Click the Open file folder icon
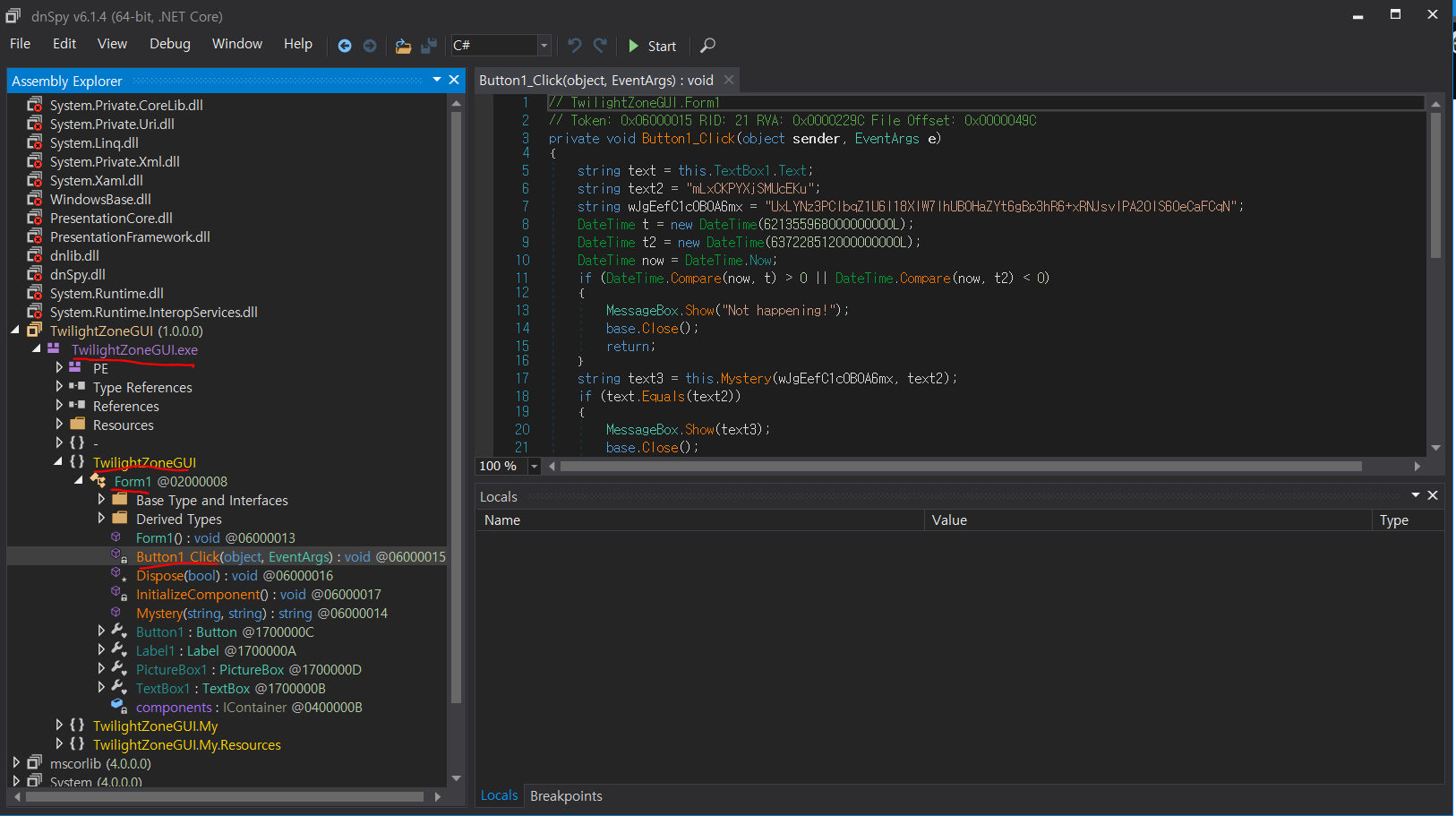This screenshot has width=1456, height=816. pos(403,46)
